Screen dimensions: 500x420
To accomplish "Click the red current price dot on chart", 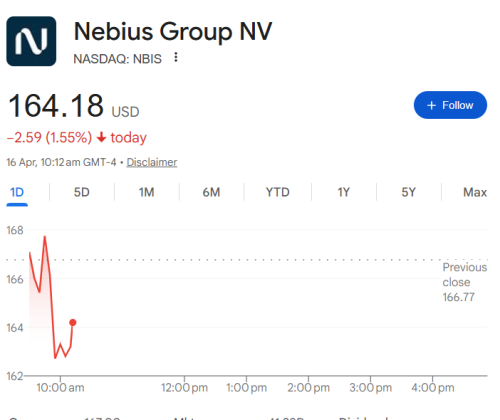I will (73, 322).
